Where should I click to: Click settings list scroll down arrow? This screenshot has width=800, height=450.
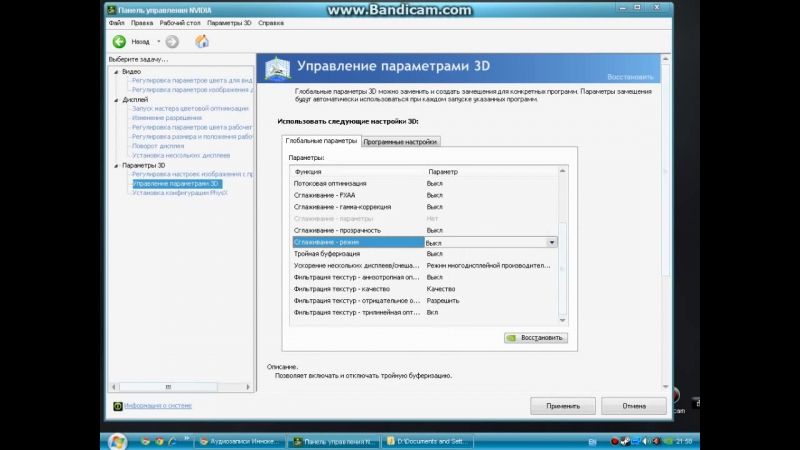(x=562, y=320)
